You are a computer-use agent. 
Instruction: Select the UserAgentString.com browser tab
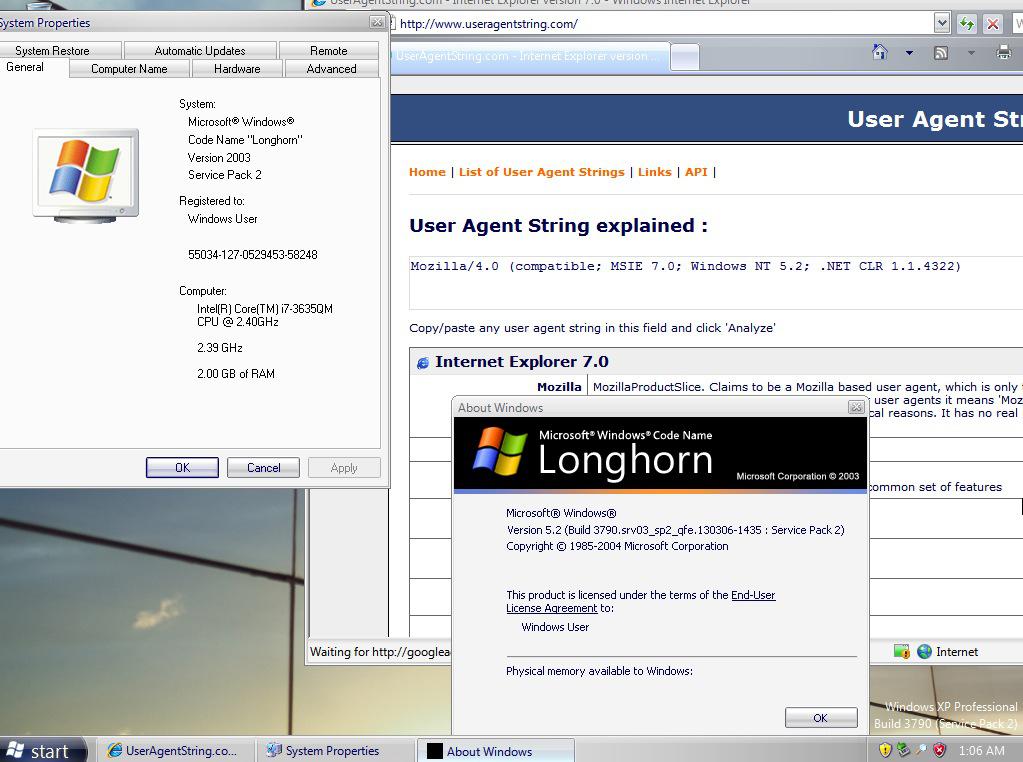pyautogui.click(x=528, y=56)
